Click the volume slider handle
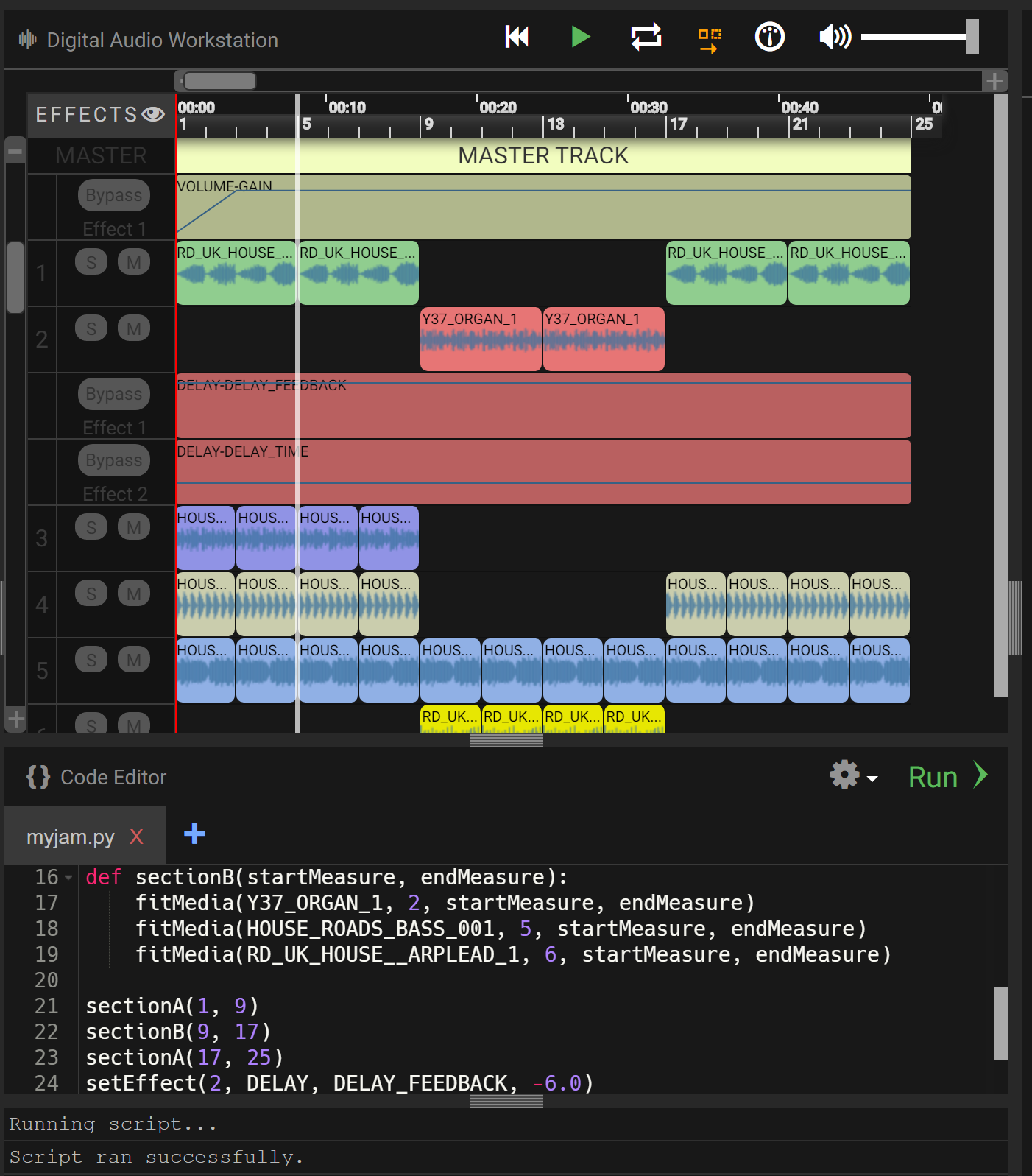Screen dimensions: 1032x1176 pyautogui.click(x=972, y=37)
